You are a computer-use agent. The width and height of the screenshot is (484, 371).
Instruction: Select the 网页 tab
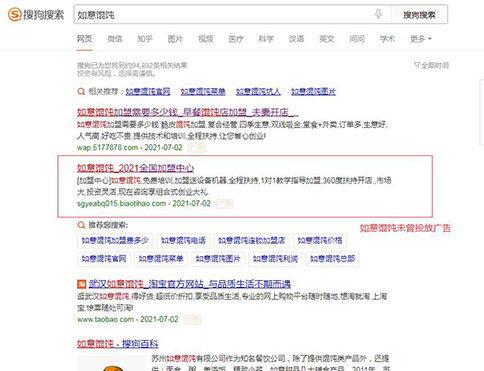tap(84, 39)
